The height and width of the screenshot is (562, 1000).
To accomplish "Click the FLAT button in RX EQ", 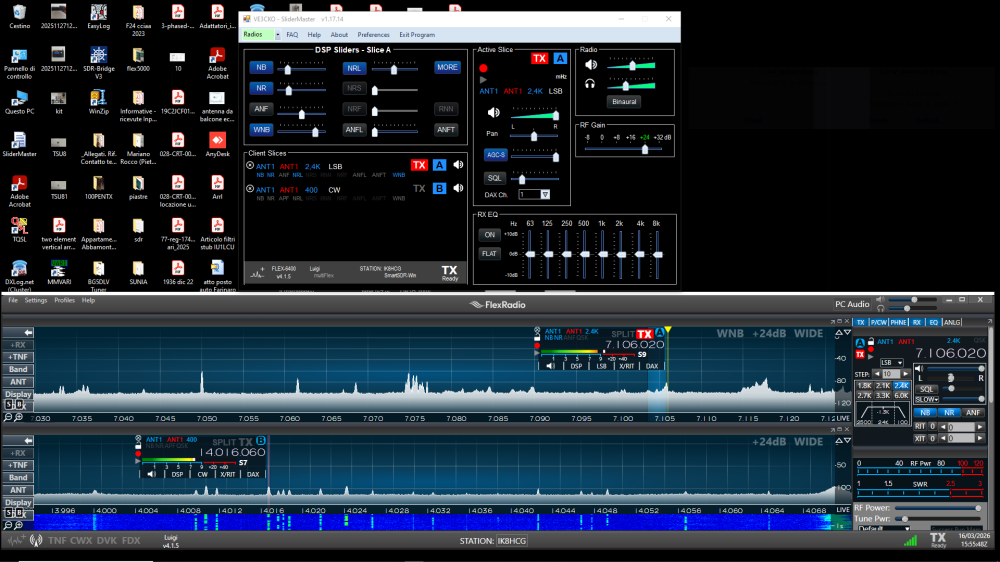I will tap(489, 254).
